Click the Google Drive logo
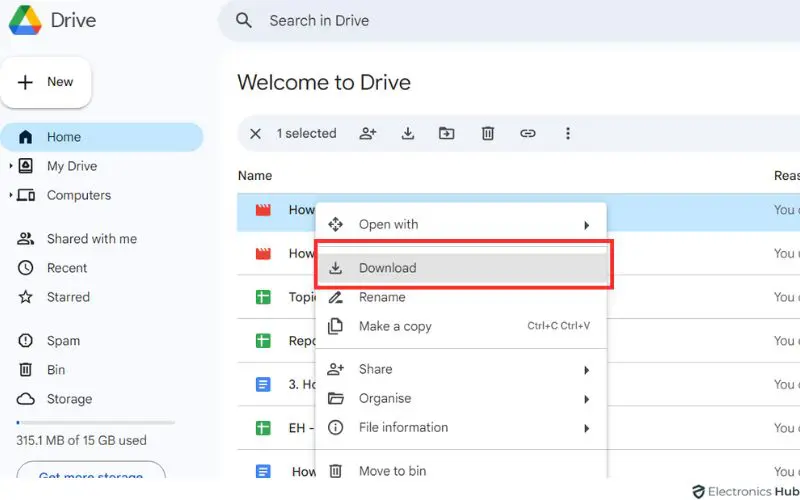800x500 pixels. [x=25, y=20]
